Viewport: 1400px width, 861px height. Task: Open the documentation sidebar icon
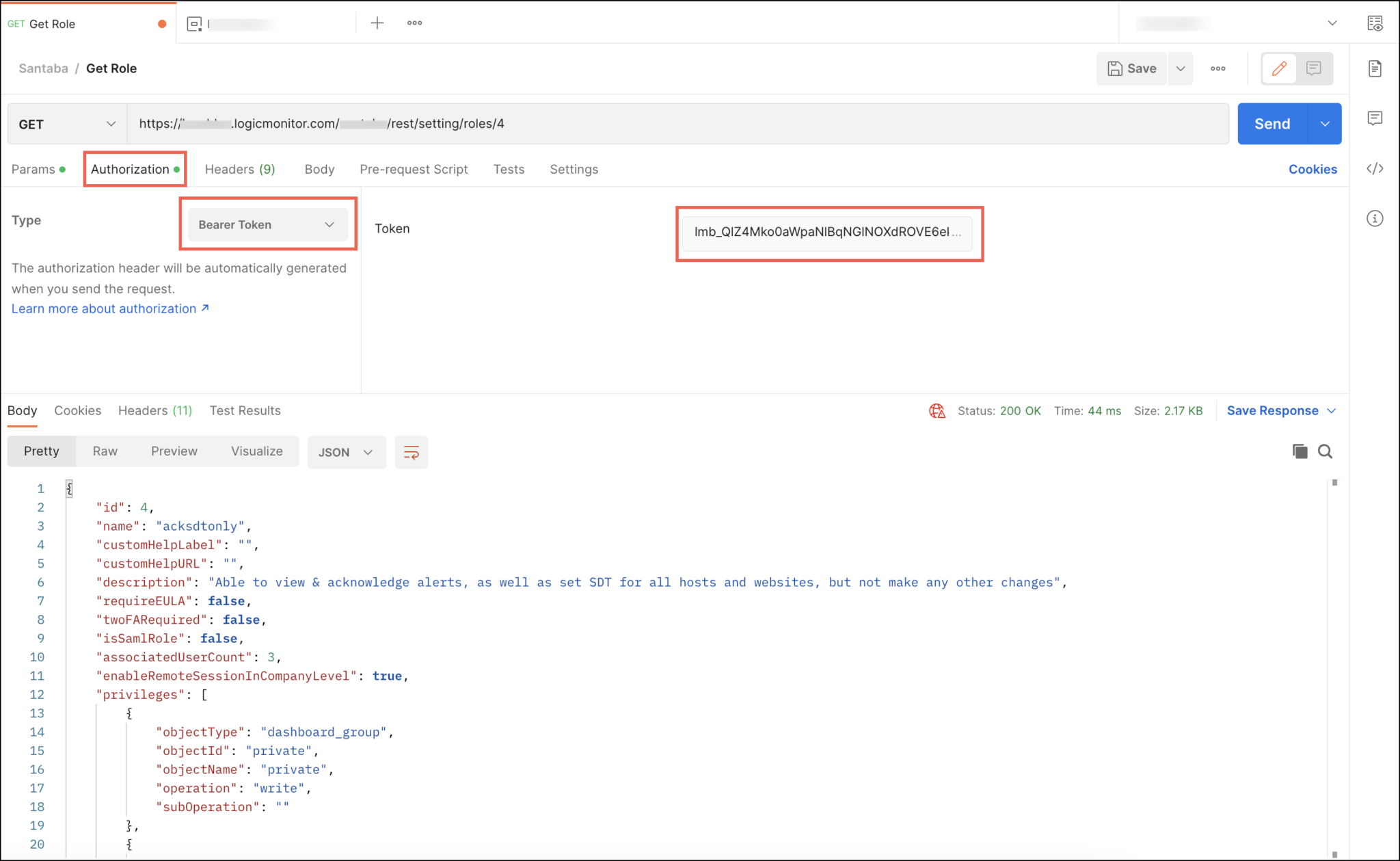point(1375,68)
